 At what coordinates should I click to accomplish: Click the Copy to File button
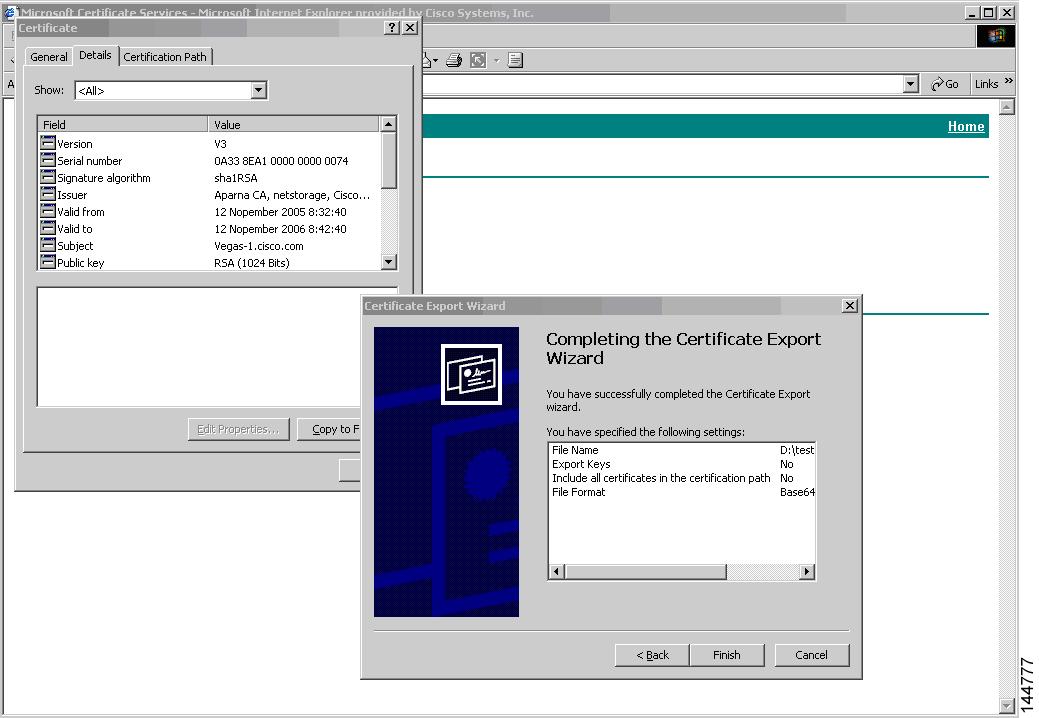329,429
